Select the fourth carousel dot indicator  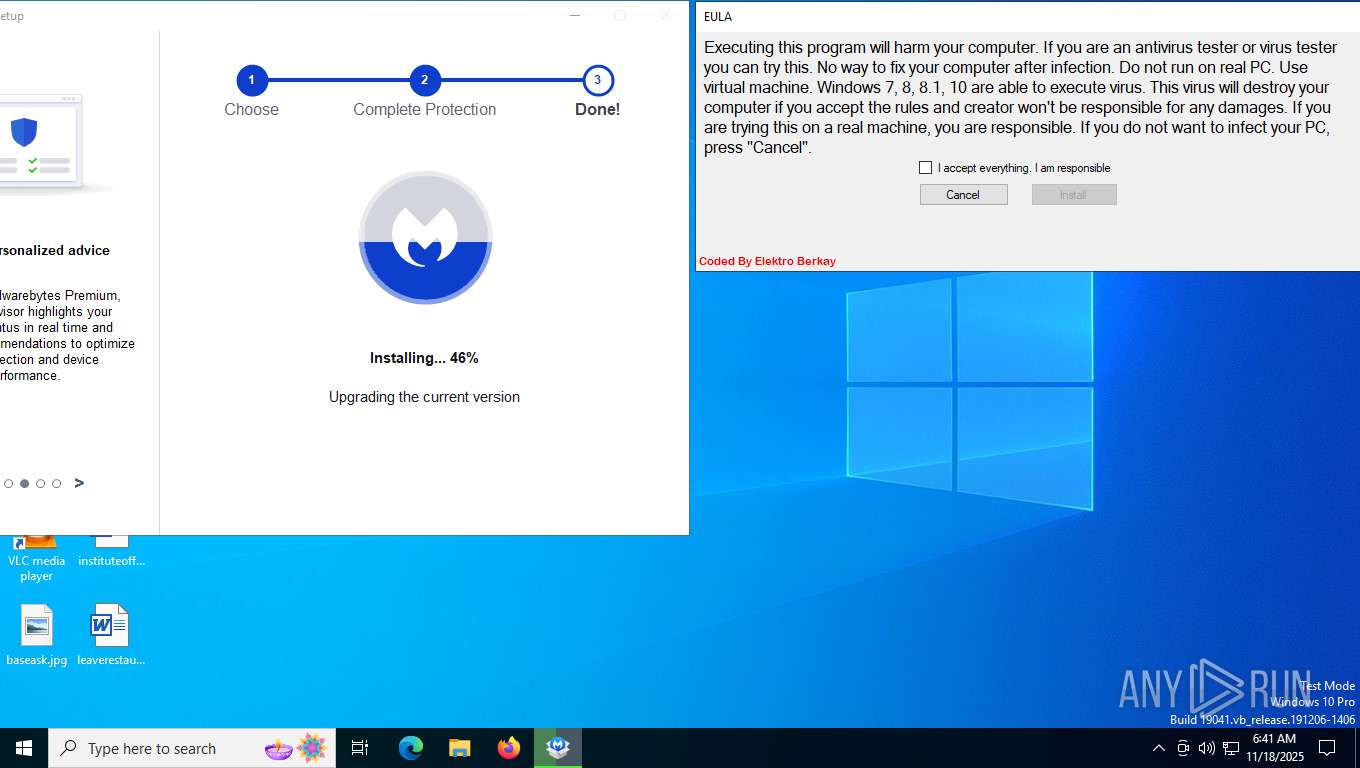[56, 484]
